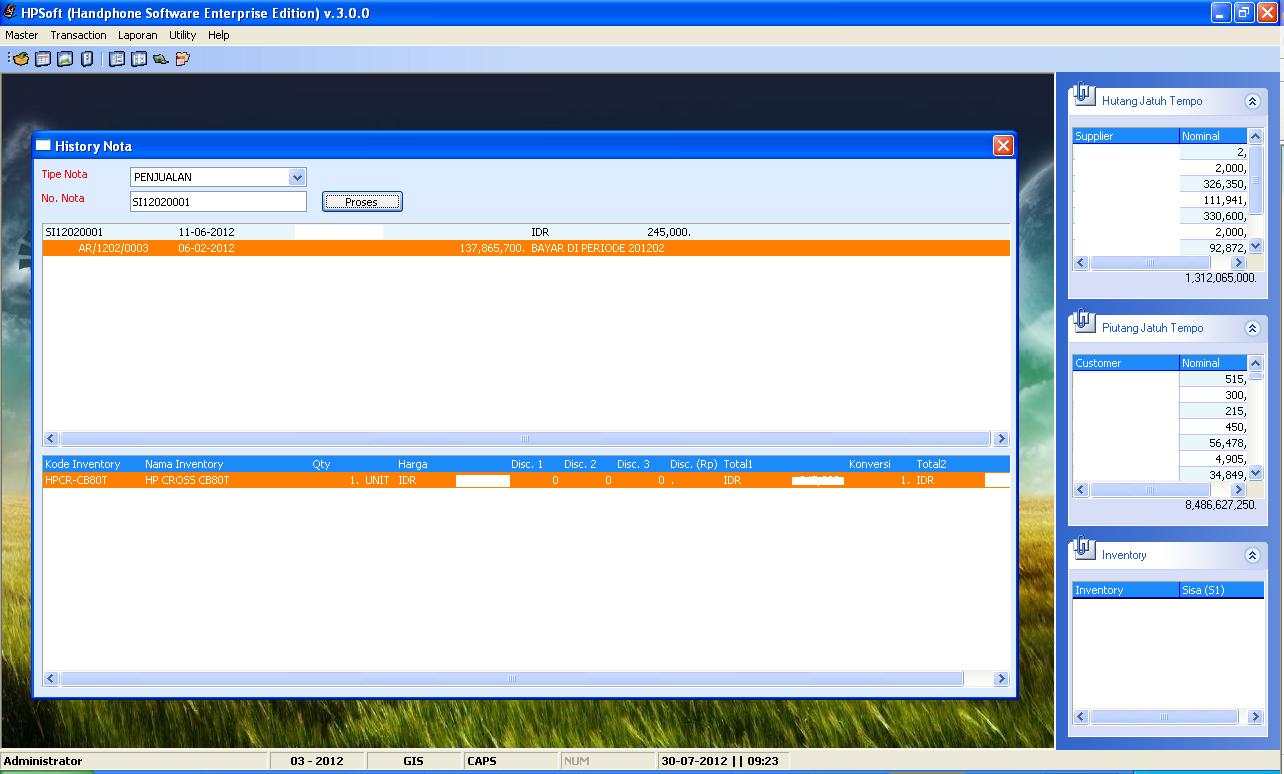This screenshot has height=774, width=1284.
Task: Click down arrow in Hutang list scrollbar
Action: coord(1256,246)
